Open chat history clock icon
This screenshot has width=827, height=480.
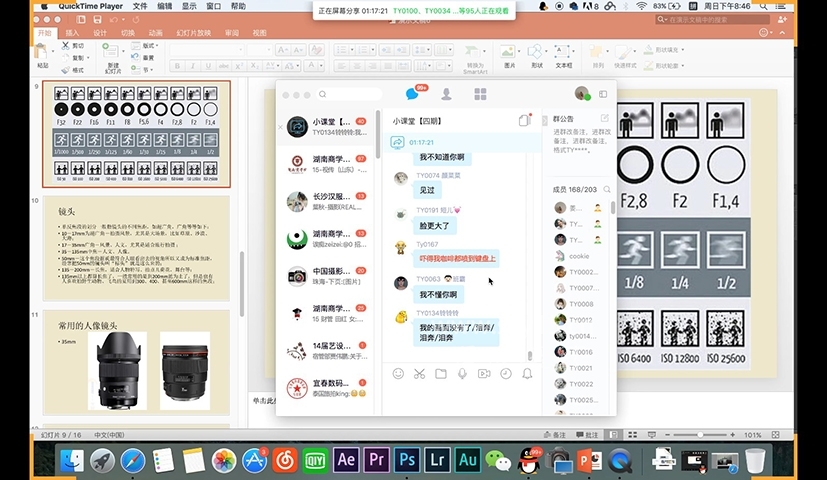pyautogui.click(x=505, y=374)
